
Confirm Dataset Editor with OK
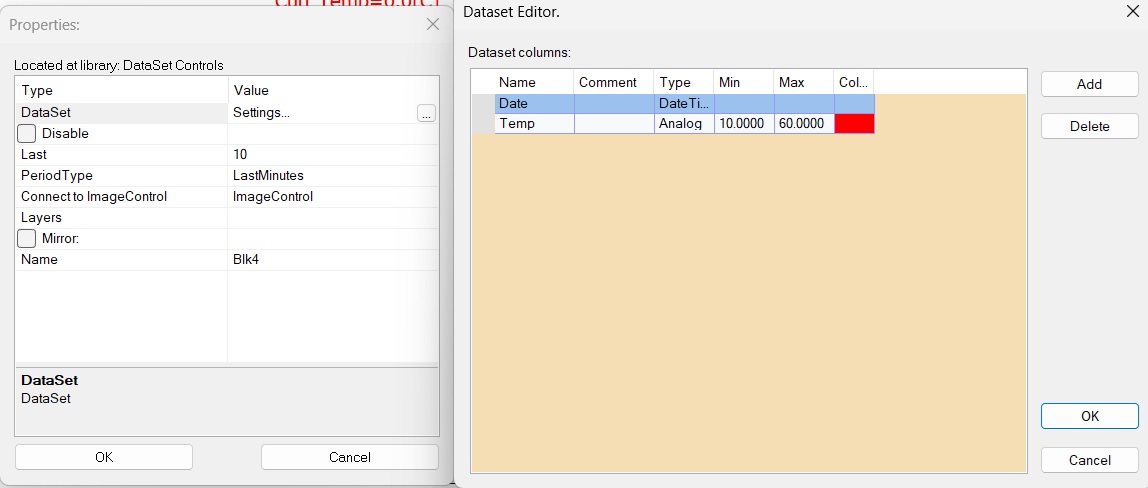tap(1089, 416)
